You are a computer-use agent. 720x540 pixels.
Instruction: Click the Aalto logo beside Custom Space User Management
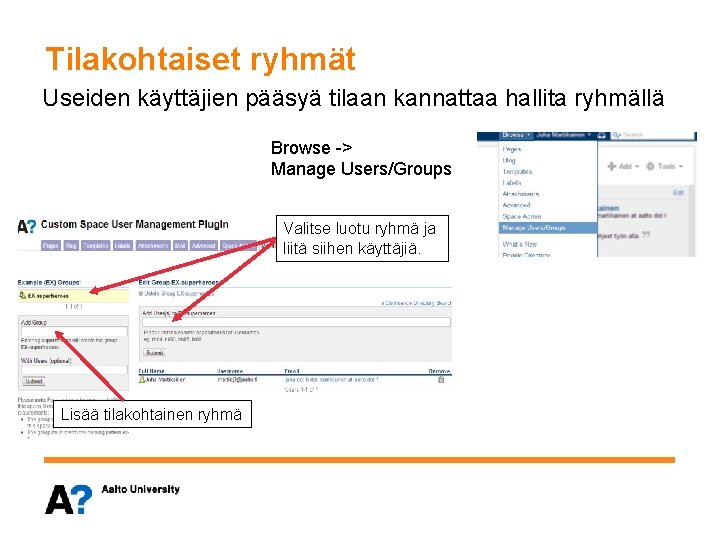27,226
